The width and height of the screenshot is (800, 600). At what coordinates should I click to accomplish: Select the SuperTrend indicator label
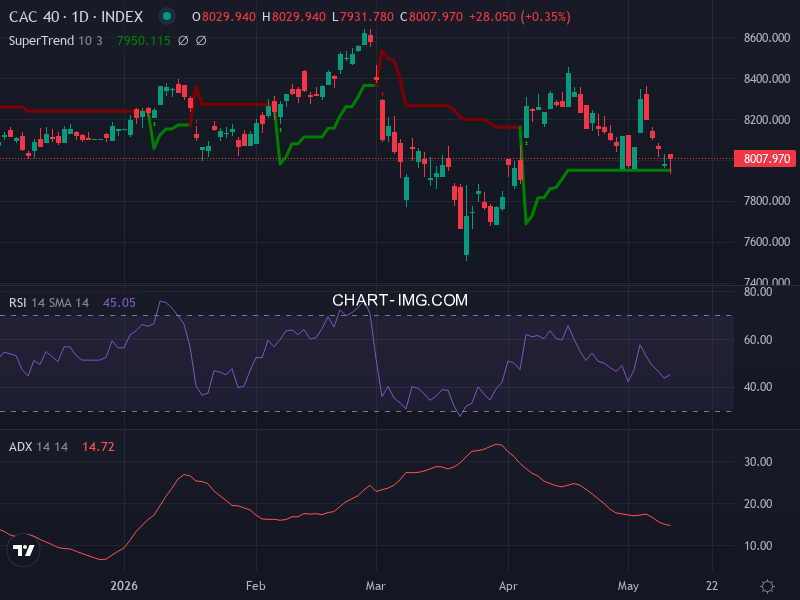(x=41, y=40)
